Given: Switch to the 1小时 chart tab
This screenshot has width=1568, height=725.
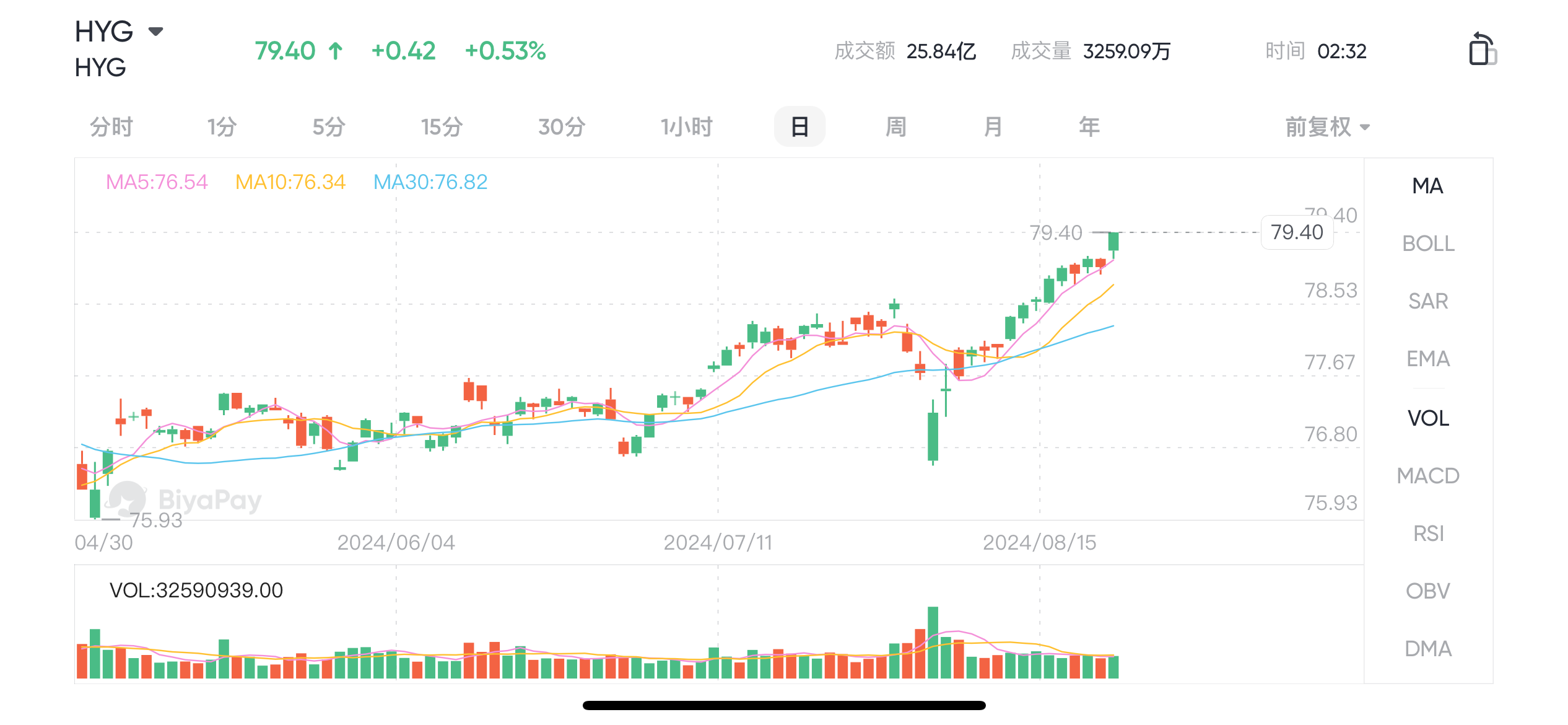Looking at the screenshot, I should point(686,127).
